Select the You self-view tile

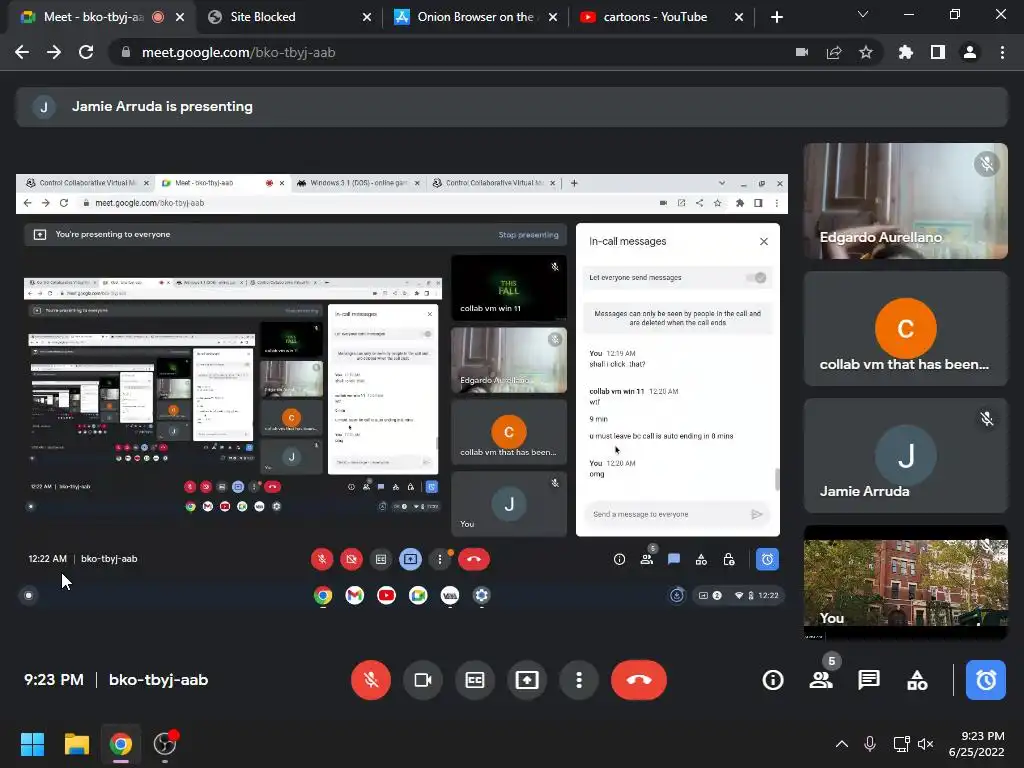coord(906,583)
